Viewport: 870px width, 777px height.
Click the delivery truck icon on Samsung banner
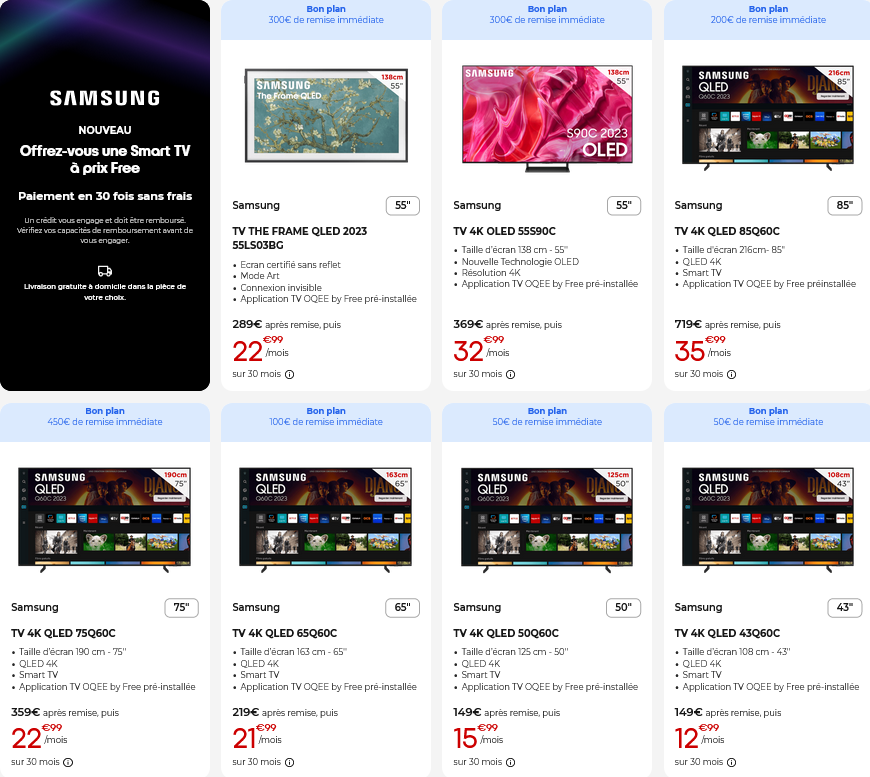105,271
